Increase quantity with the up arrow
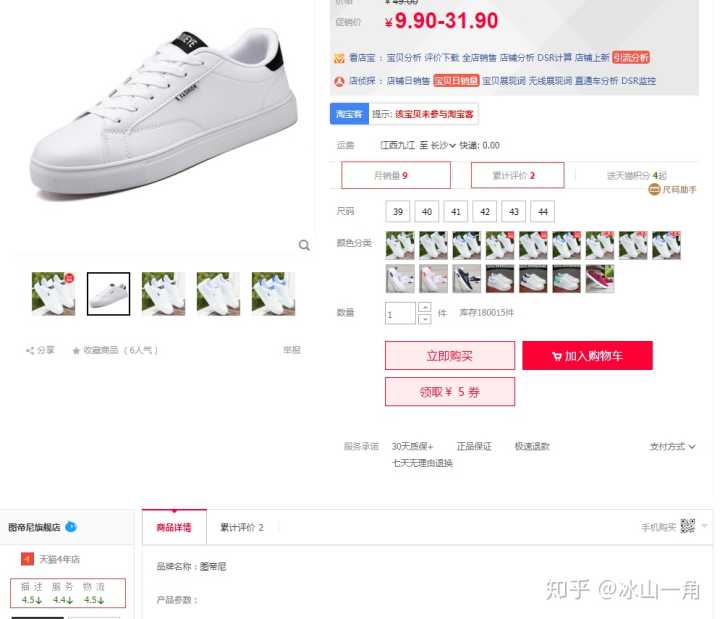The height and width of the screenshot is (619, 720). pyautogui.click(x=425, y=307)
